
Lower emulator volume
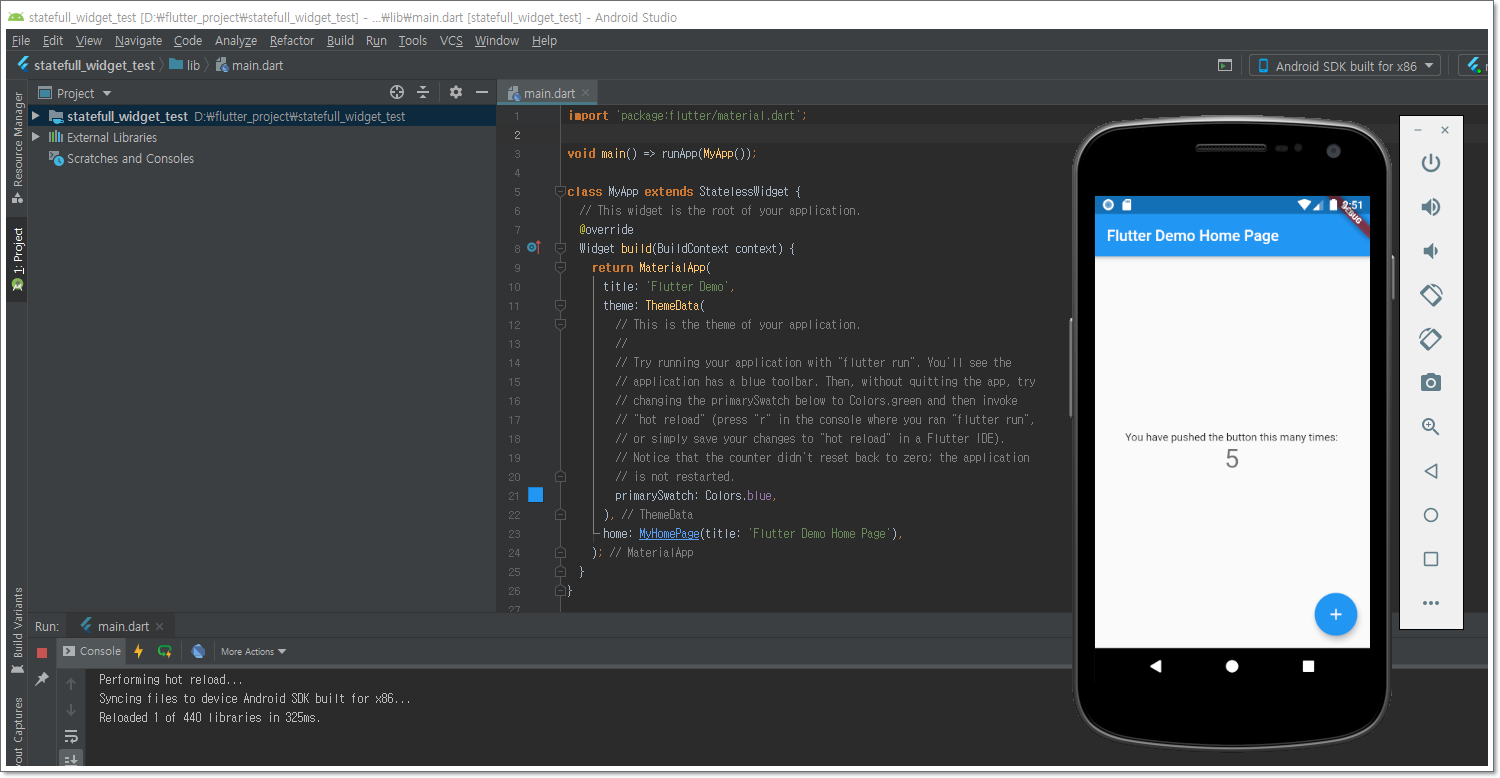click(1431, 251)
